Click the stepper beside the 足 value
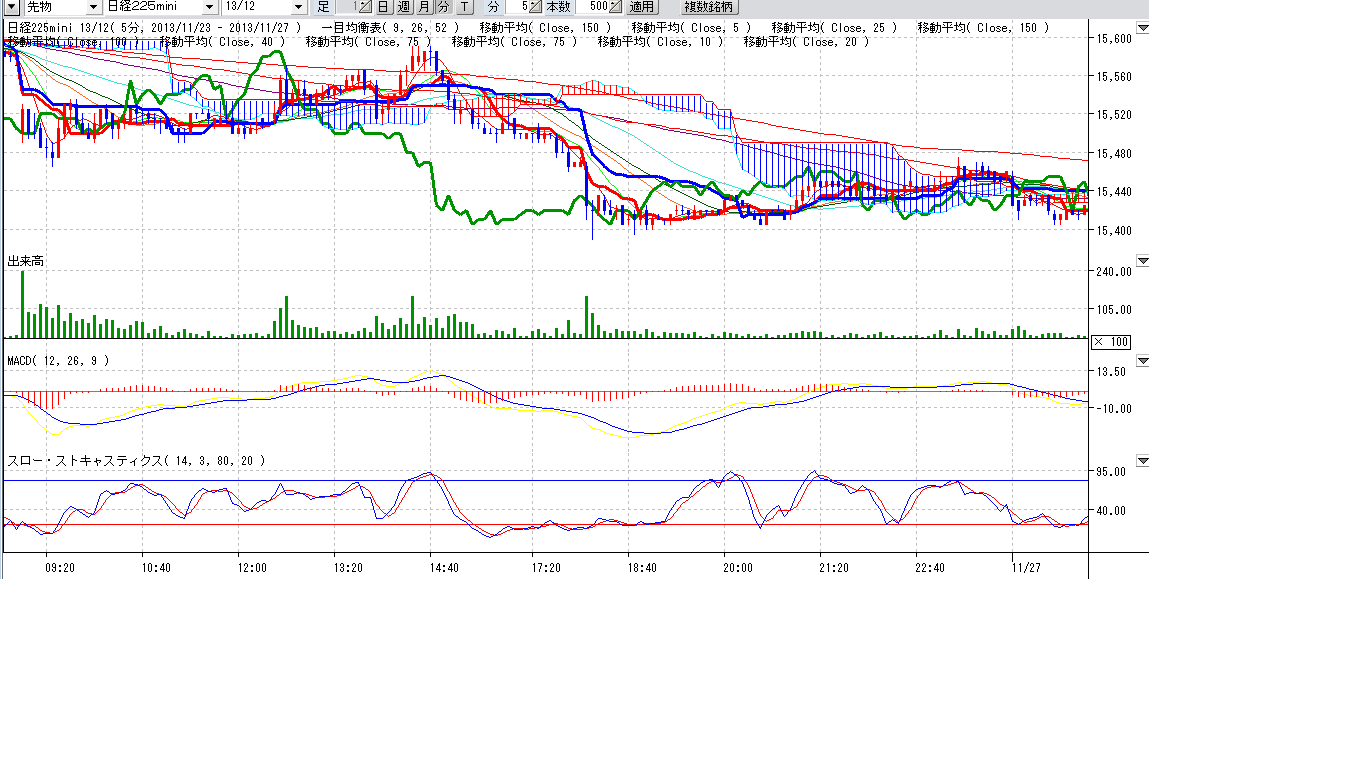This screenshot has width=1366, height=768. pyautogui.click(x=365, y=7)
